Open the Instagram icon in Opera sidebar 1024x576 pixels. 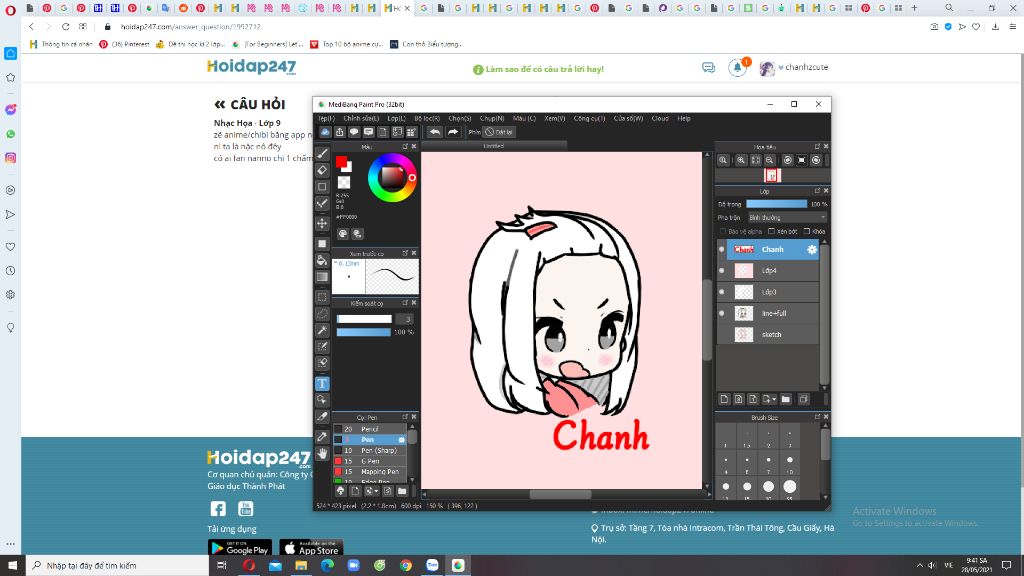click(10, 158)
